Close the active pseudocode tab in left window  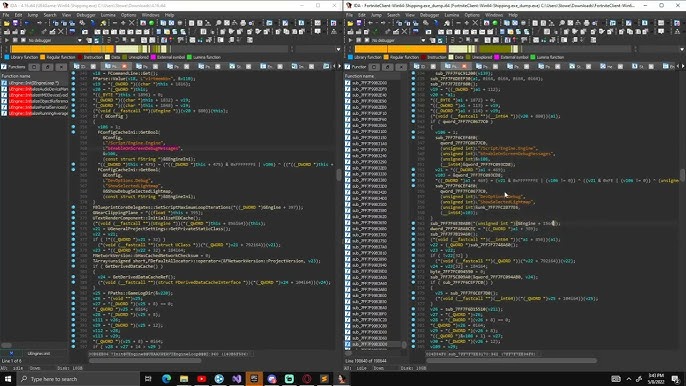(124, 67)
